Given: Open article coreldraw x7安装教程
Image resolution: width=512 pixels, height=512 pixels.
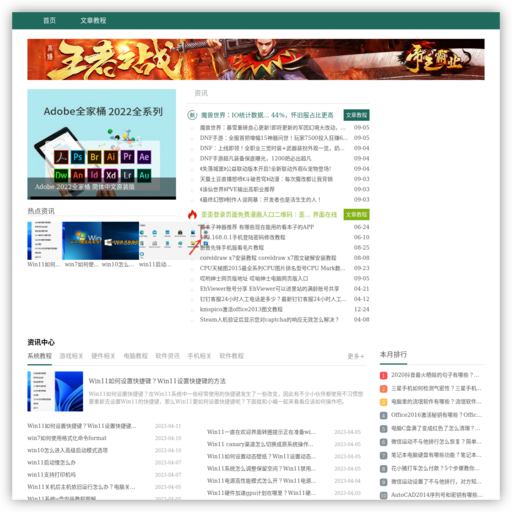Looking at the screenshot, I should 268,258.
